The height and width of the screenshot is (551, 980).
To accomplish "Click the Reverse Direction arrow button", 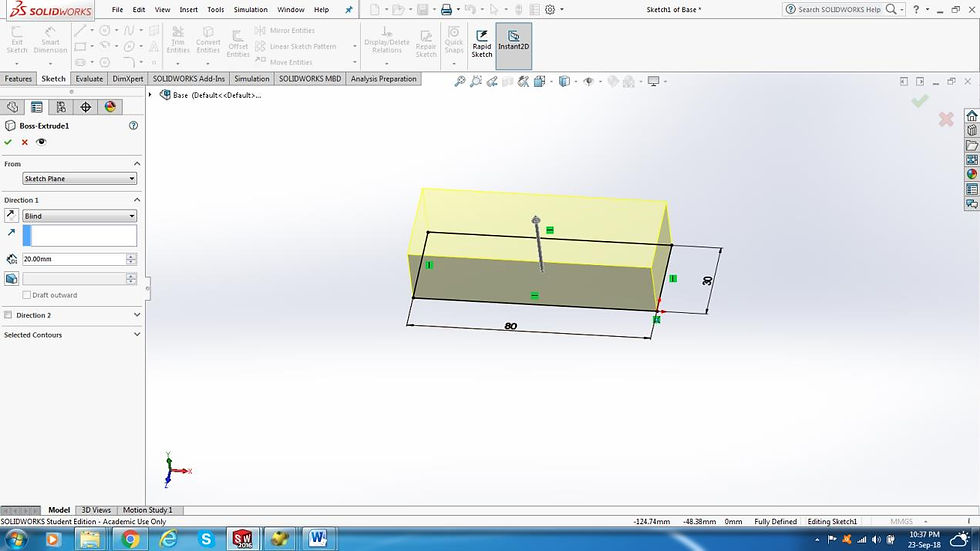I will 11,216.
